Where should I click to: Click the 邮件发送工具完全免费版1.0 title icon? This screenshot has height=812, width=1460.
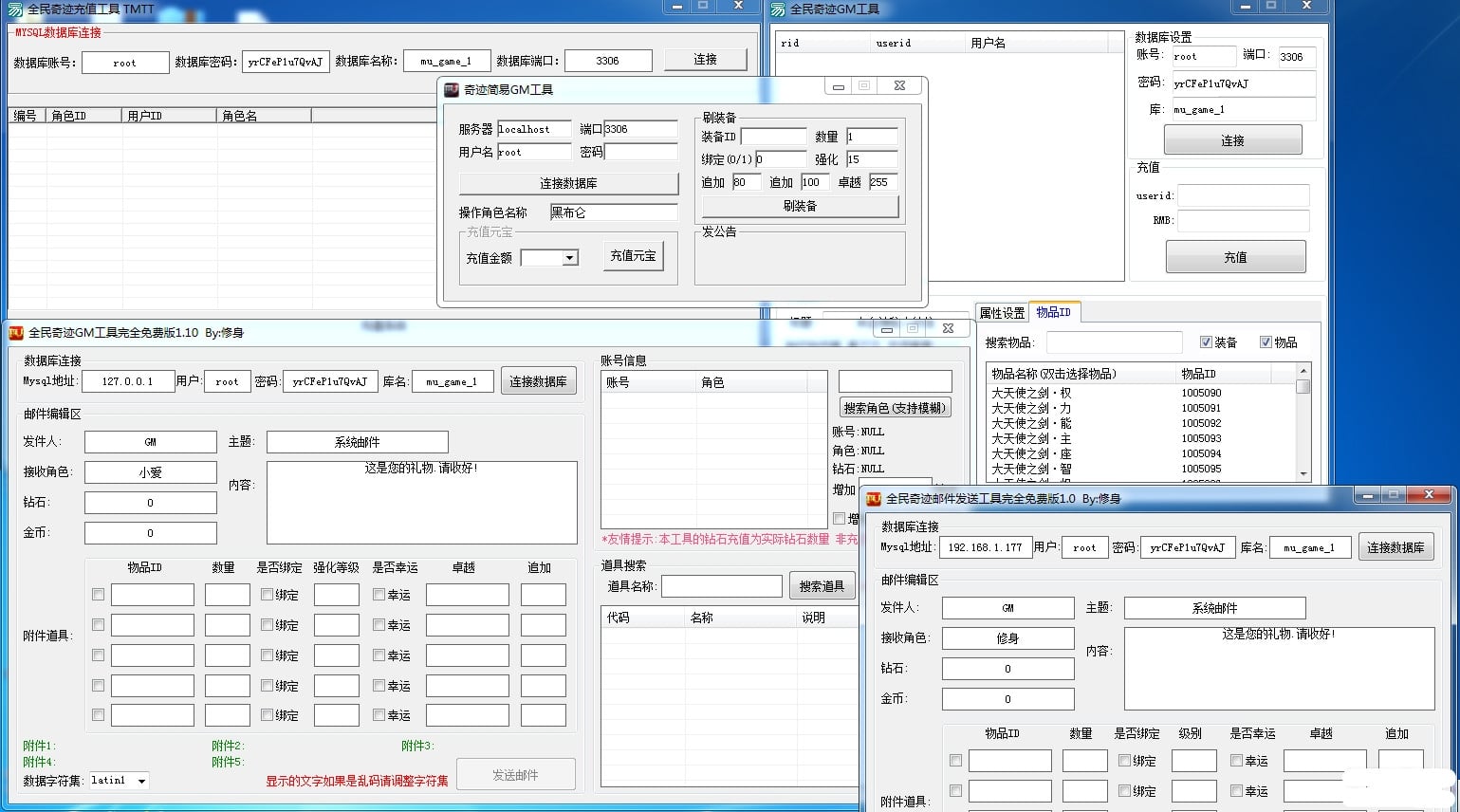pyautogui.click(x=874, y=498)
